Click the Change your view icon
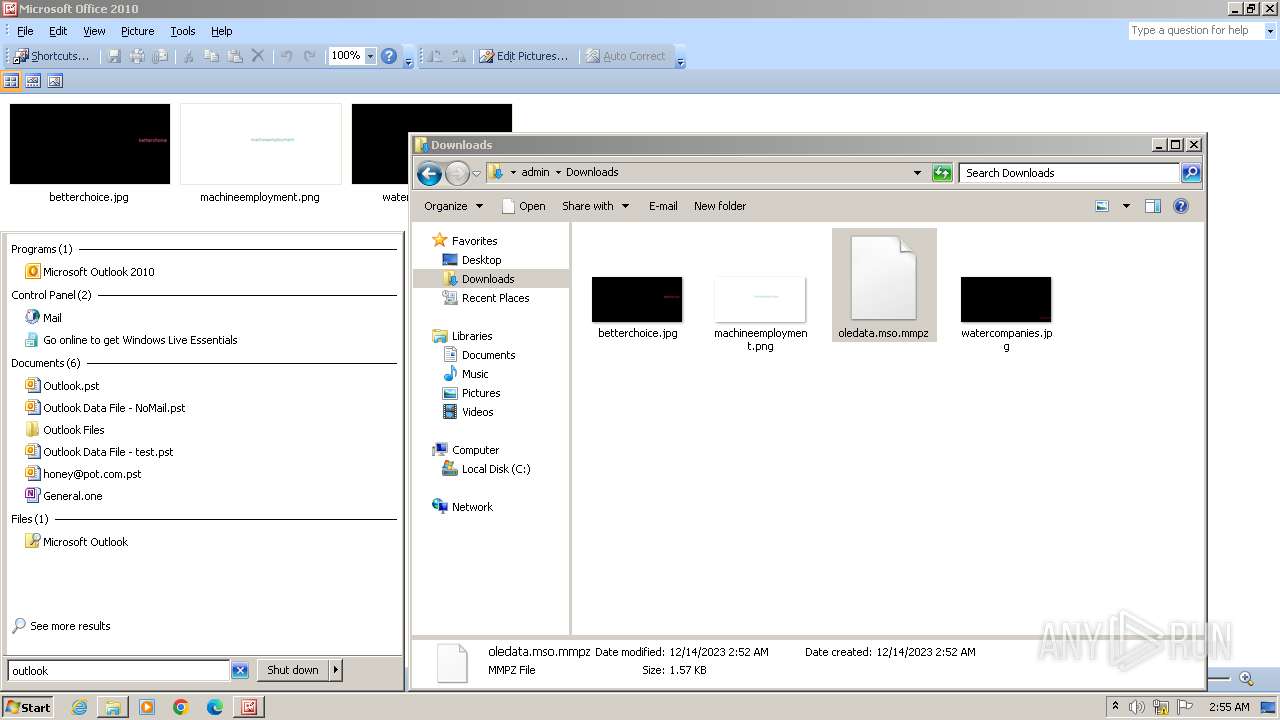The image size is (1280, 720). click(1102, 206)
